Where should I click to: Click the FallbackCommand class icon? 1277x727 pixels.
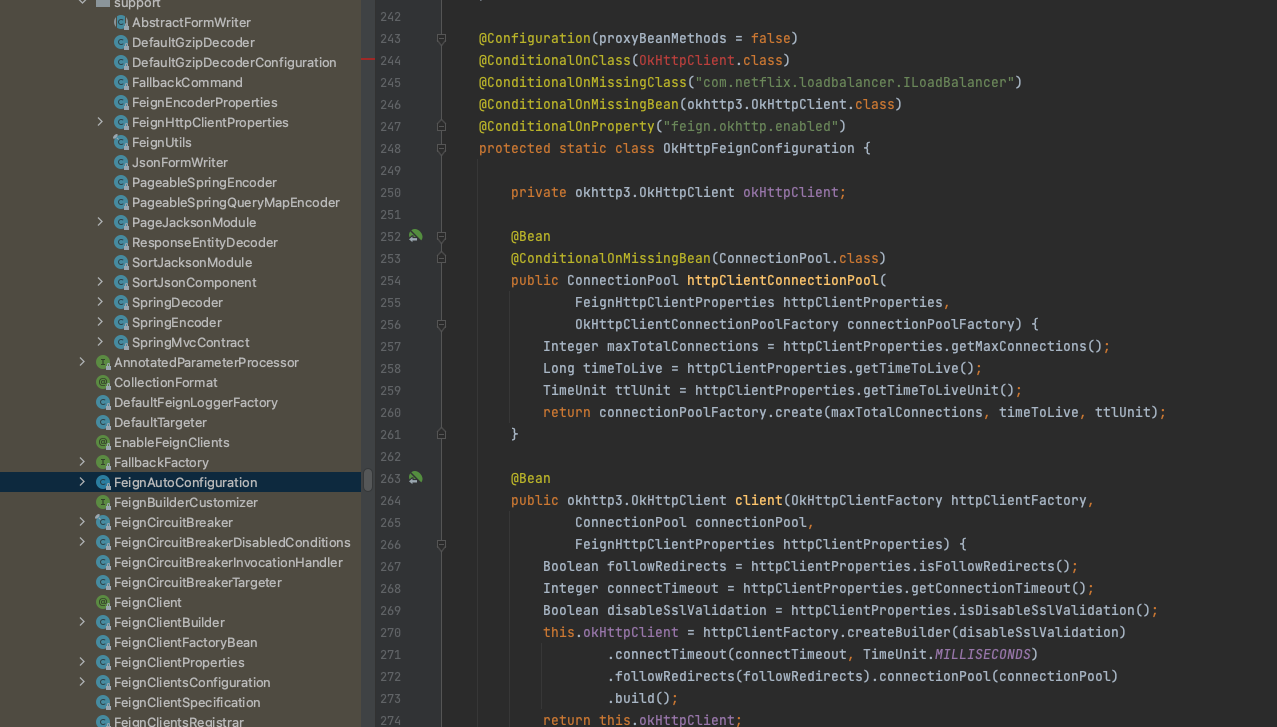click(121, 82)
